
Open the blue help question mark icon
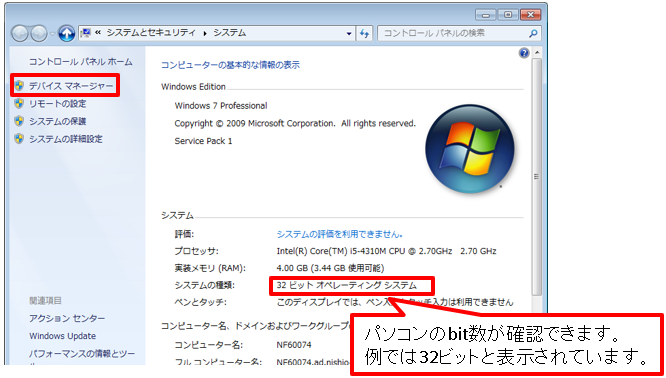(524, 53)
